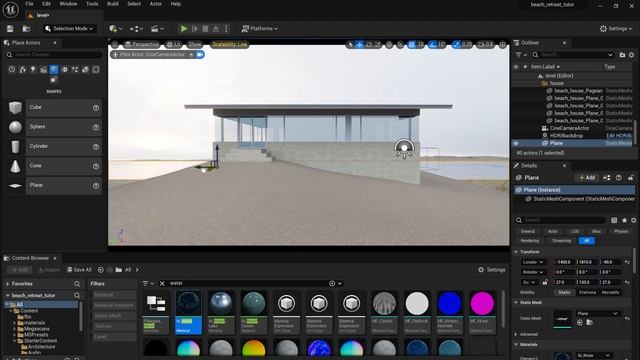Clear the water search in Content Browser
The height and width of the screenshot is (360, 640).
[162, 283]
